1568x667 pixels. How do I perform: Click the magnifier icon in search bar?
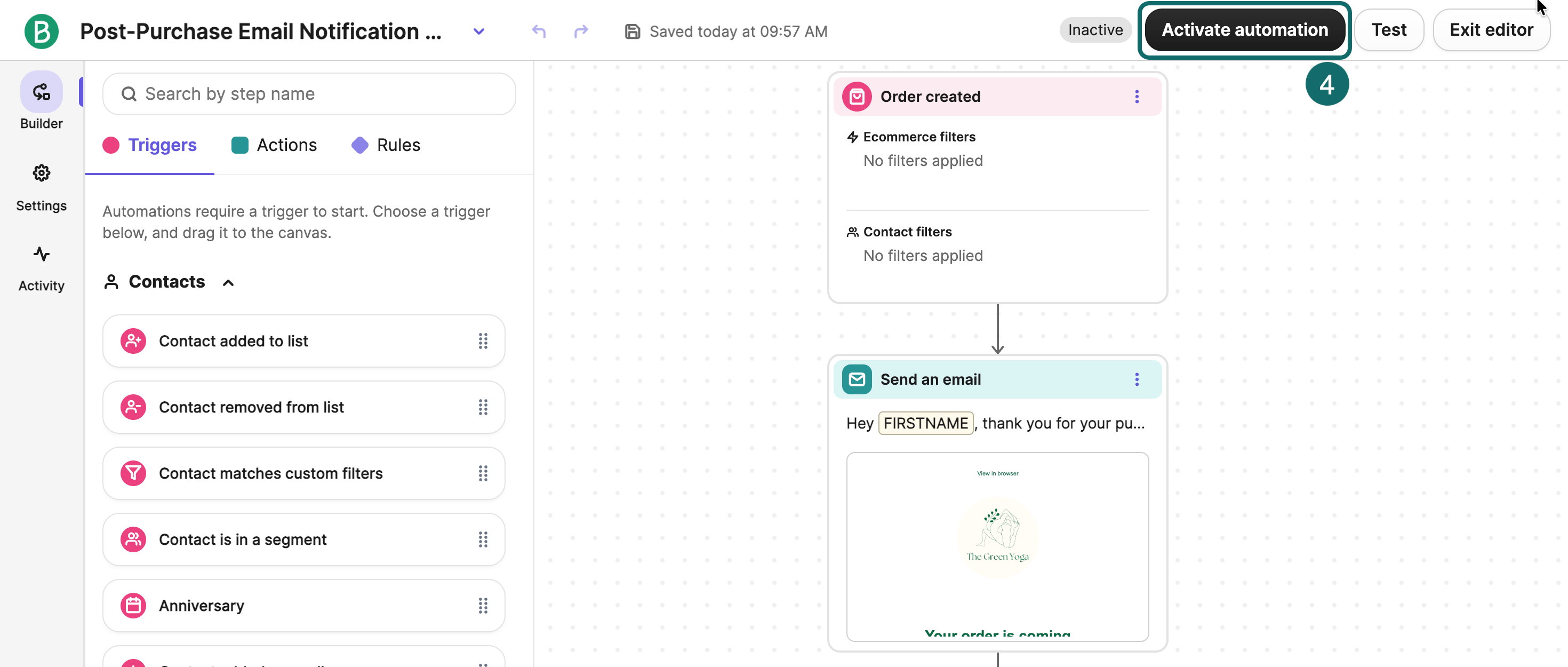click(x=129, y=93)
